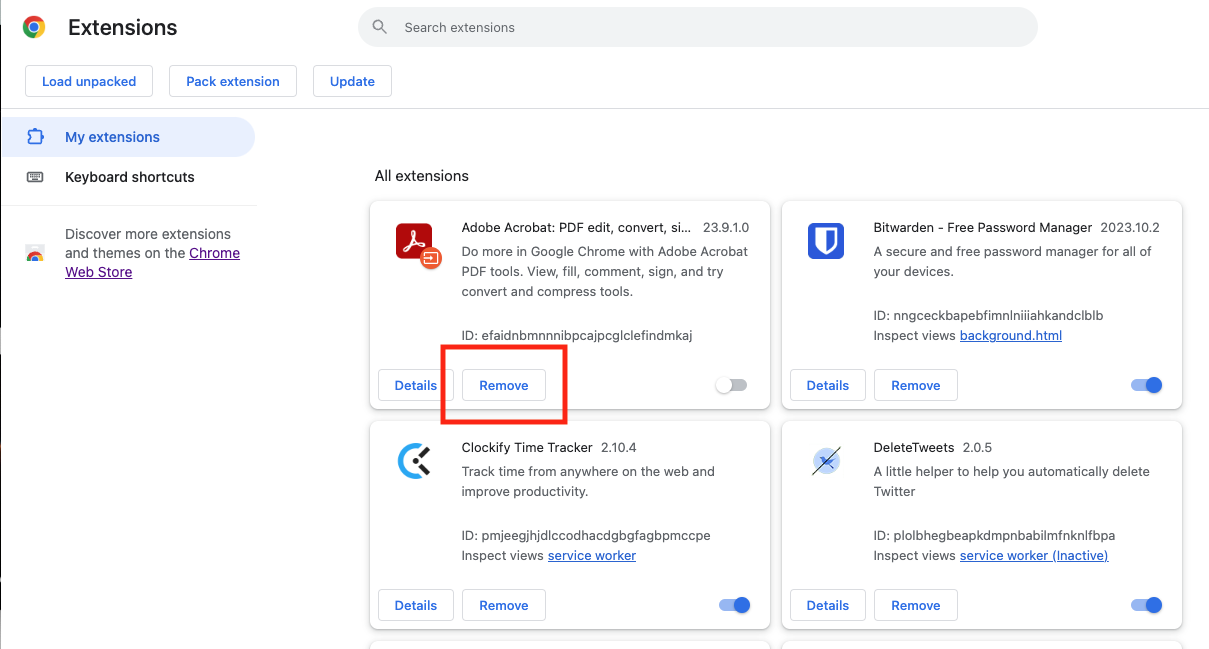Click Clockify version 2.10.4
Viewport: 1209px width, 649px height.
coord(619,447)
